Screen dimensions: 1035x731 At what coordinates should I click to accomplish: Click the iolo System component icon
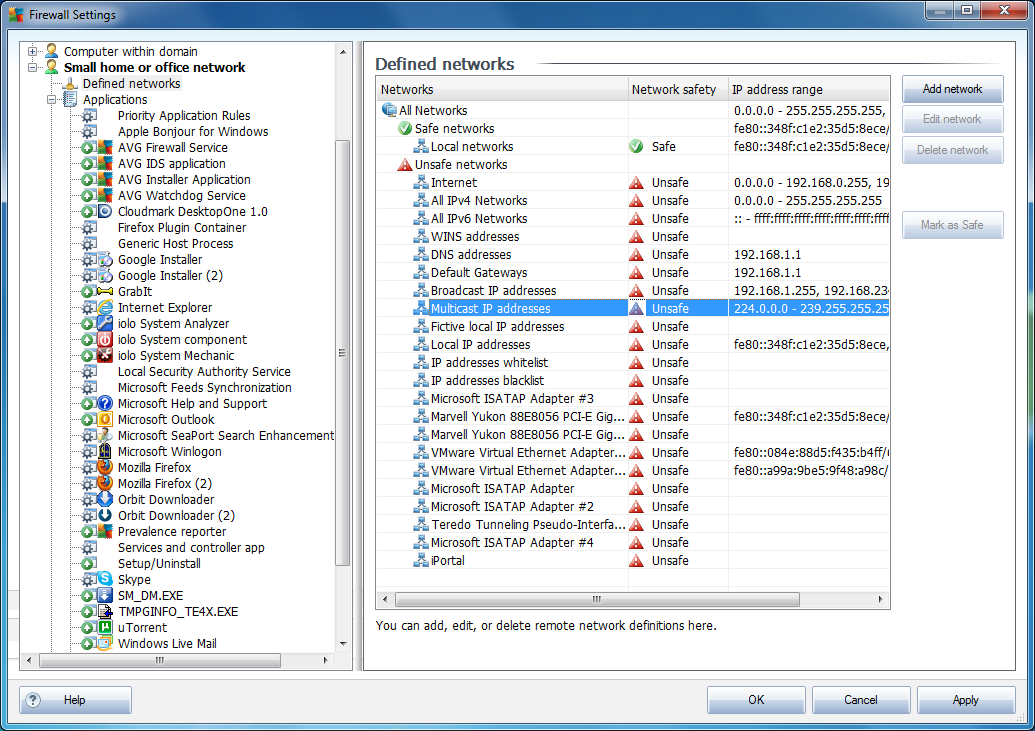105,339
